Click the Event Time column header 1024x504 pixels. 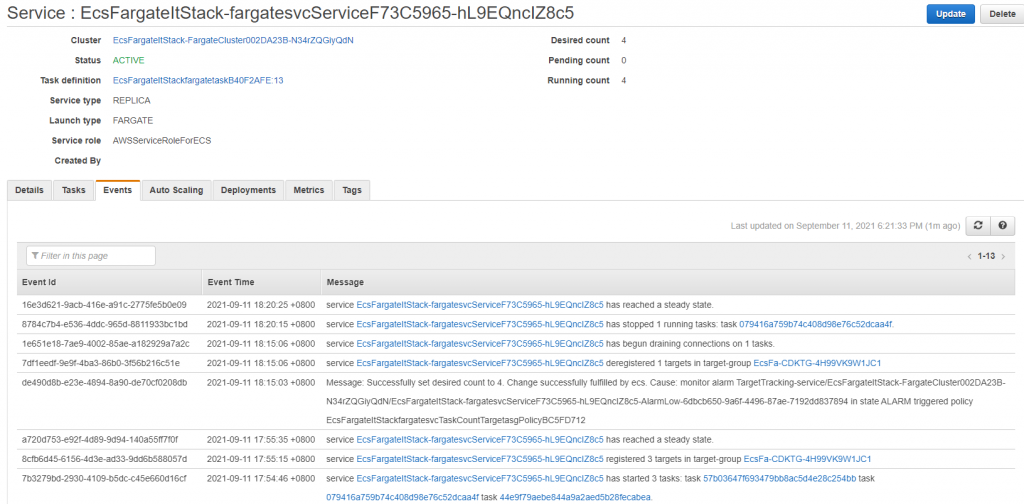click(261, 282)
